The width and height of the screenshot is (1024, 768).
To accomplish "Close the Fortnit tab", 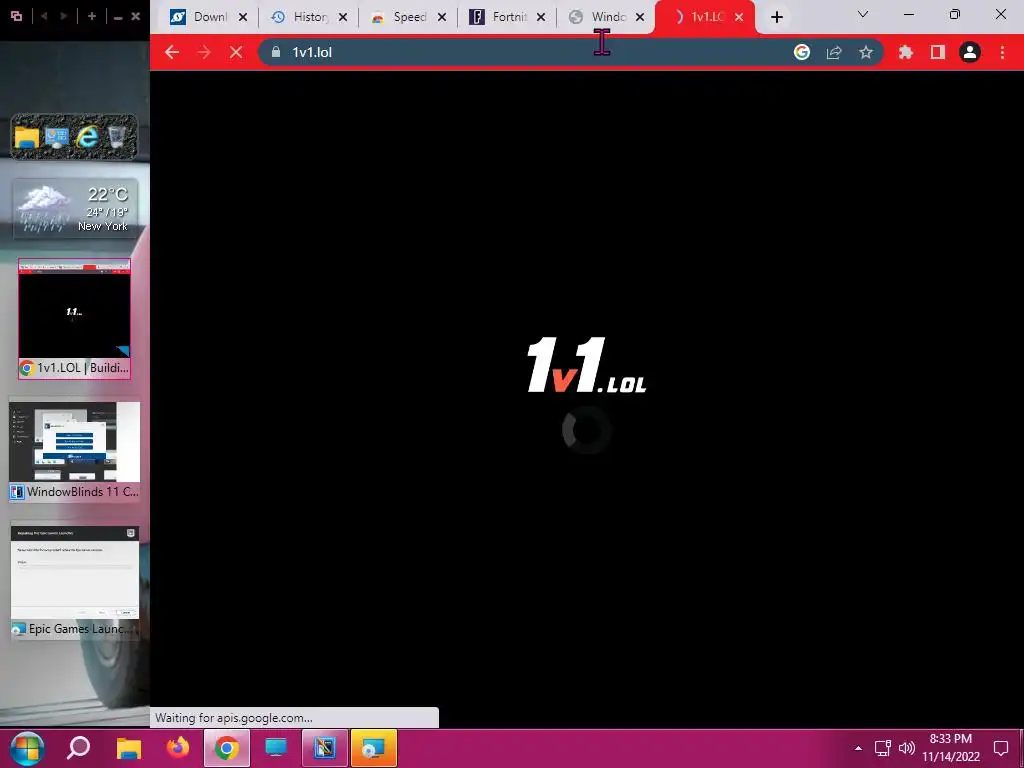I will point(541,17).
